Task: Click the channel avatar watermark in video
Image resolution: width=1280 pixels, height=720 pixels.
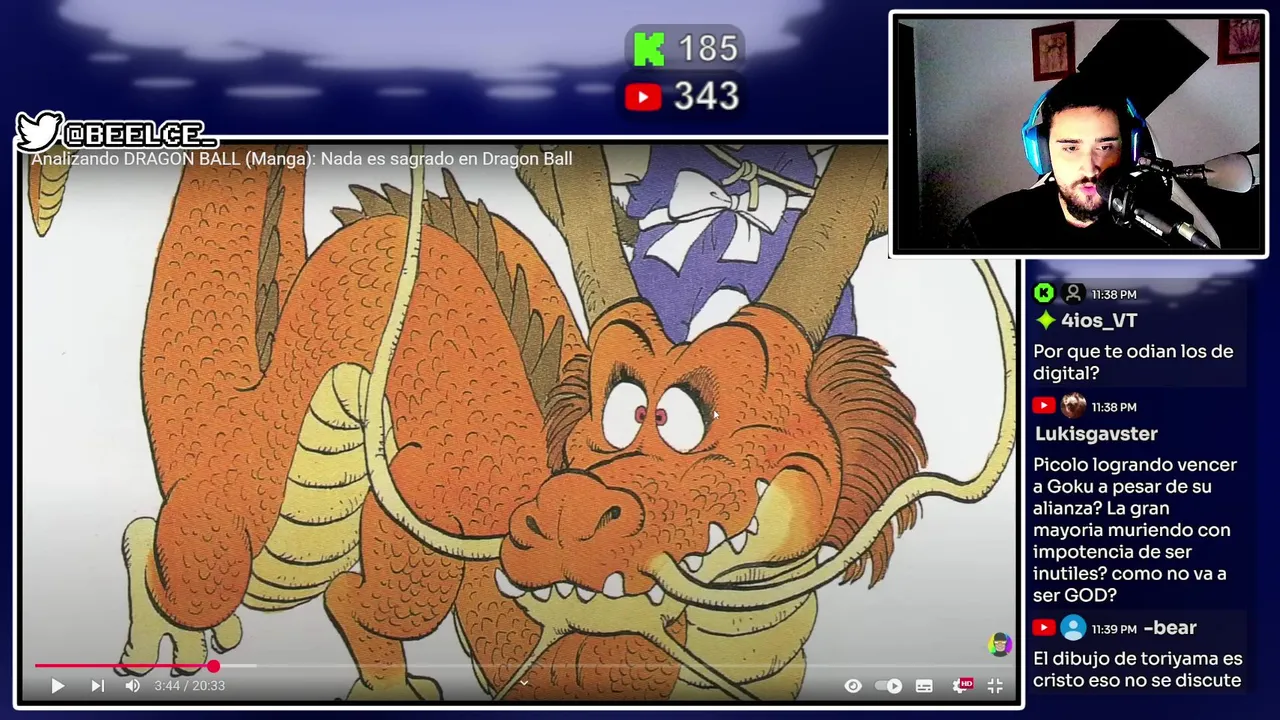Action: (999, 644)
